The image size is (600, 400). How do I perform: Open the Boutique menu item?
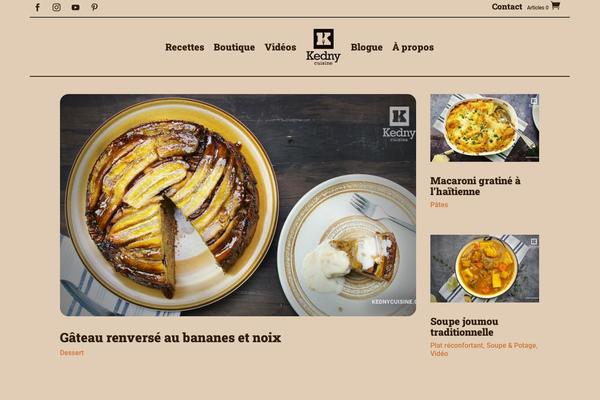tap(234, 47)
